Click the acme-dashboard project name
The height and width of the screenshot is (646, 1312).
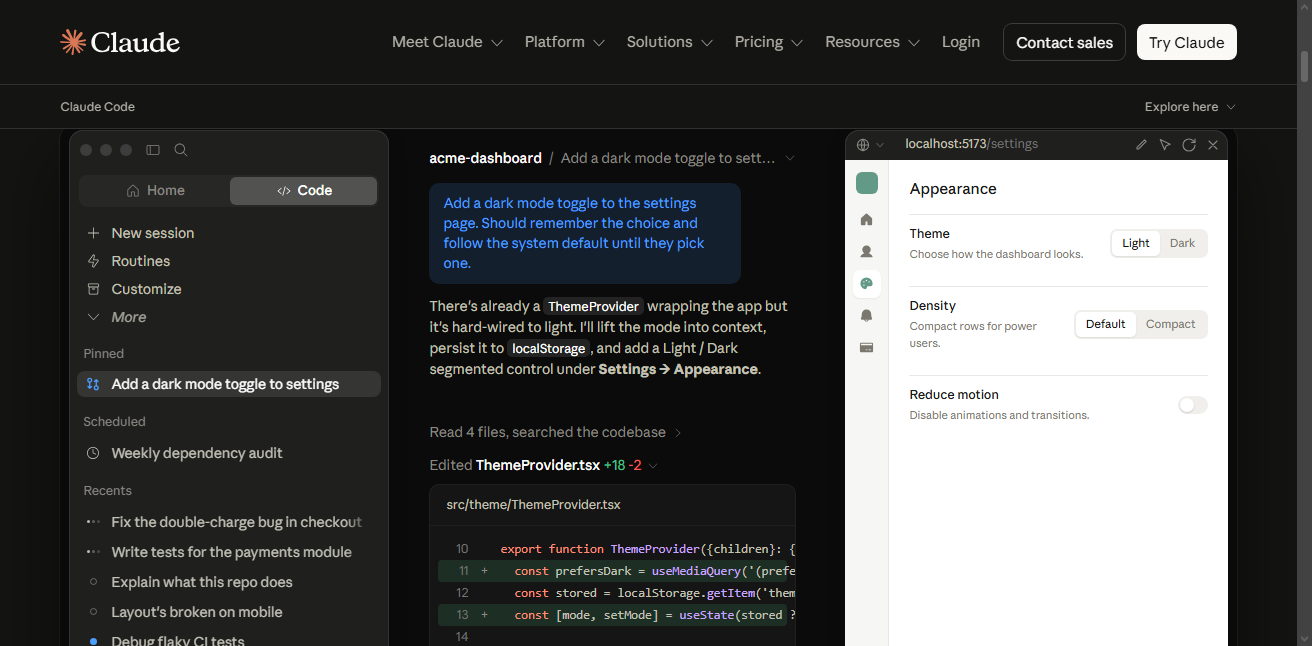click(486, 158)
